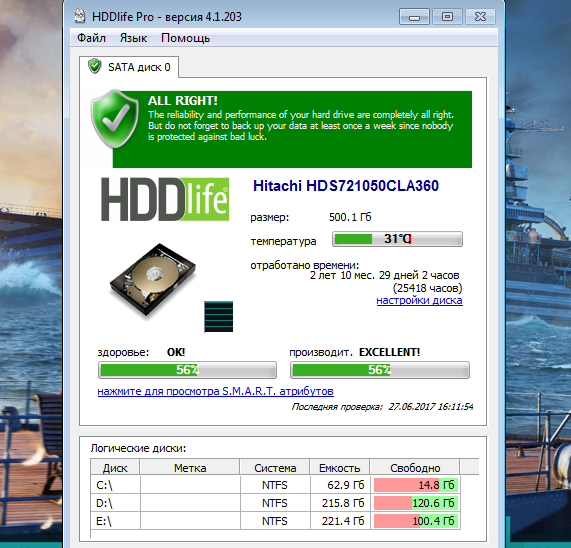Click the E:\ free space bar 100.4 Гб
Screen dimensions: 571x548
tap(416, 521)
